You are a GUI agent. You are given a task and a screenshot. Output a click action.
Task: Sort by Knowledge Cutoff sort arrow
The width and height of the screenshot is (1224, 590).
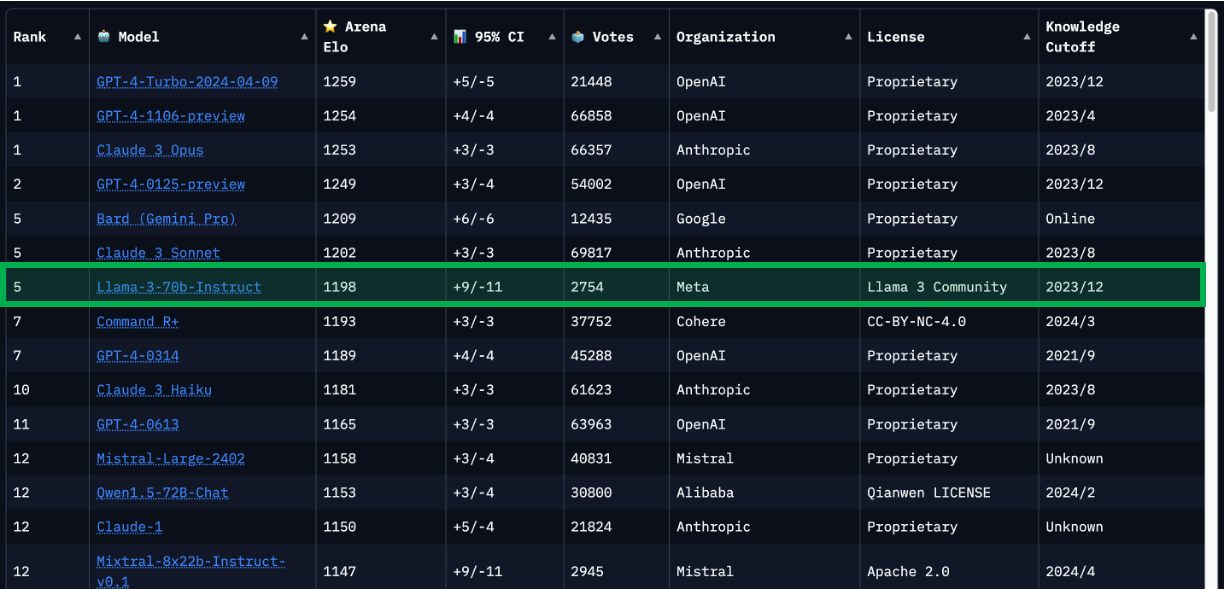1193,37
